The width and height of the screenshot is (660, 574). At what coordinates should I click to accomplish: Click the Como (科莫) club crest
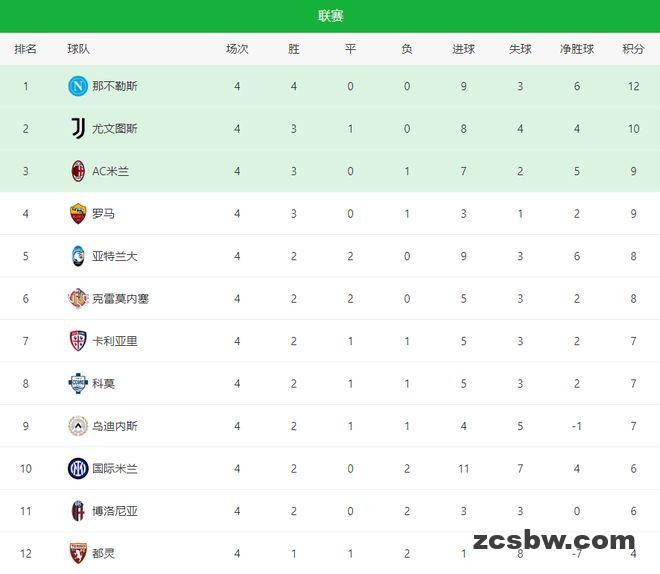[x=78, y=383]
